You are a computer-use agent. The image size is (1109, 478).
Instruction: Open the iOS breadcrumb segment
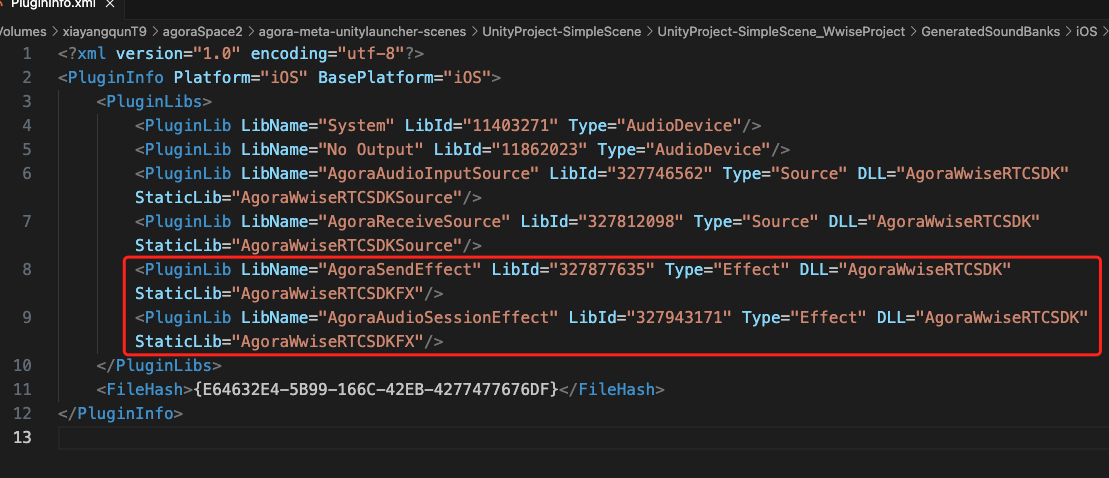click(x=1086, y=31)
